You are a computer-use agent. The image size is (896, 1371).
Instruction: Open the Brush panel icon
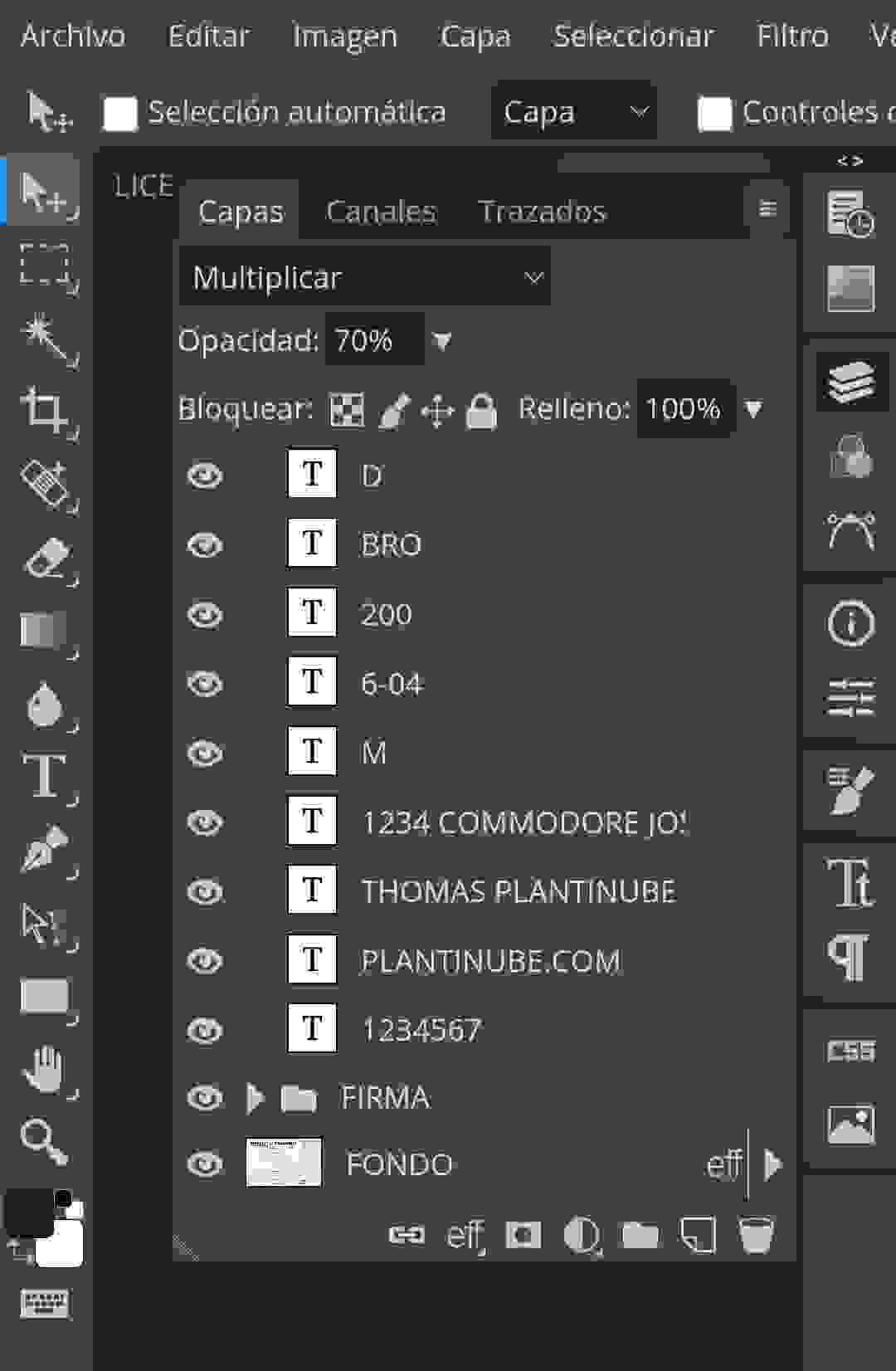850,789
